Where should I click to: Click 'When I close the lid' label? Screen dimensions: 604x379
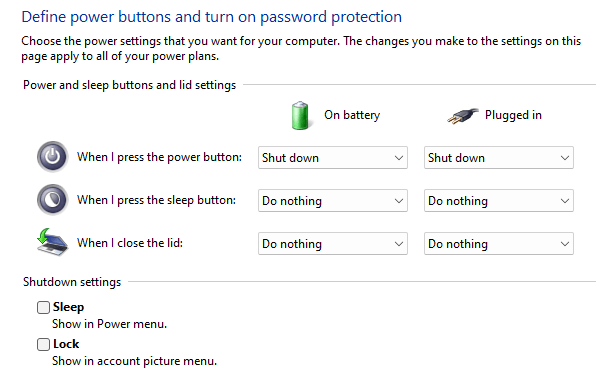(x=130, y=243)
